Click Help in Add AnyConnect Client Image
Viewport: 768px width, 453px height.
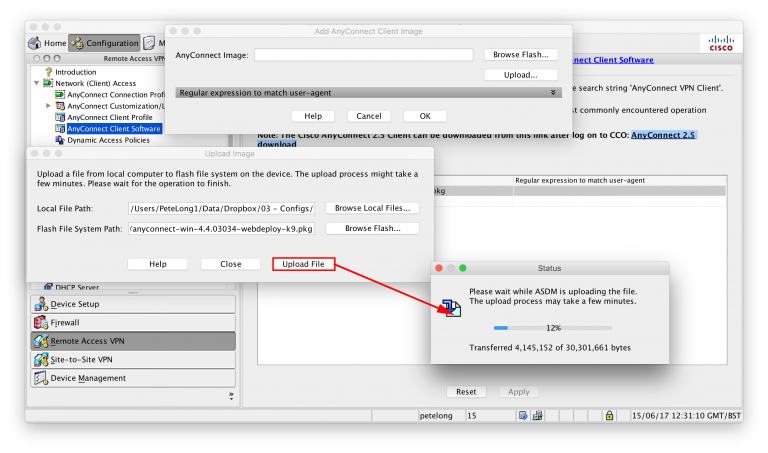pos(313,116)
